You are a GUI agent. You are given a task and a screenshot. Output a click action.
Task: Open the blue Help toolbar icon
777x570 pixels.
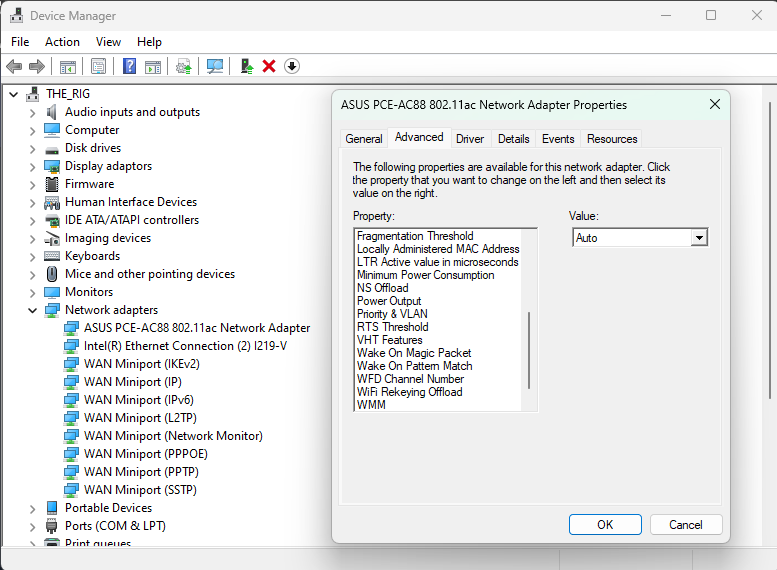pos(129,66)
